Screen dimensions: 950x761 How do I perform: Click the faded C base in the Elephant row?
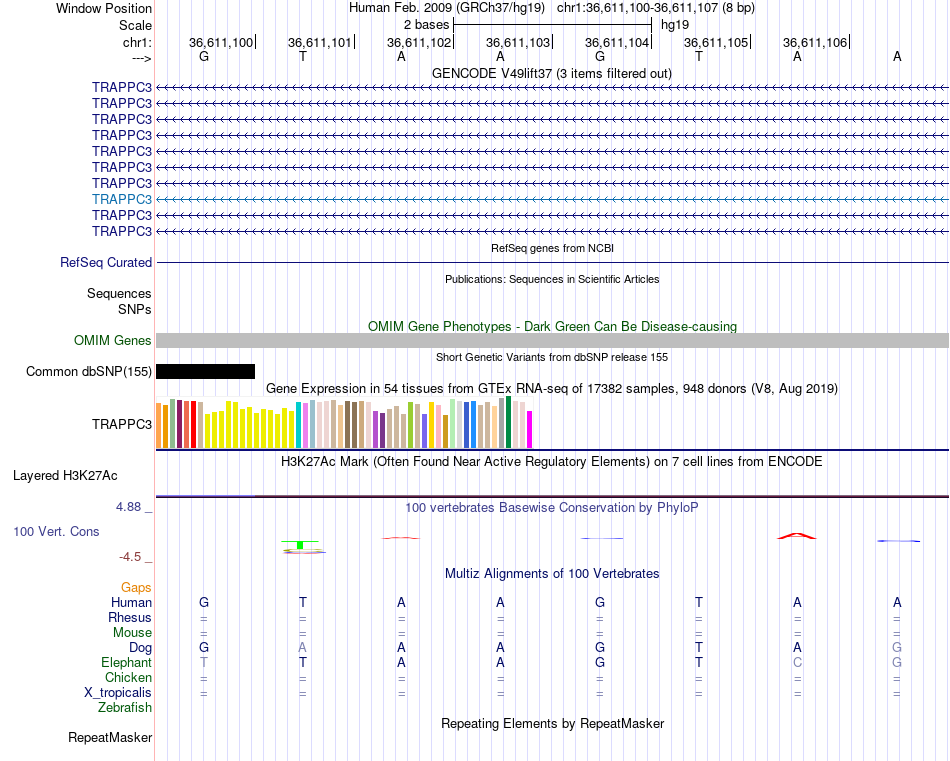[x=797, y=662]
